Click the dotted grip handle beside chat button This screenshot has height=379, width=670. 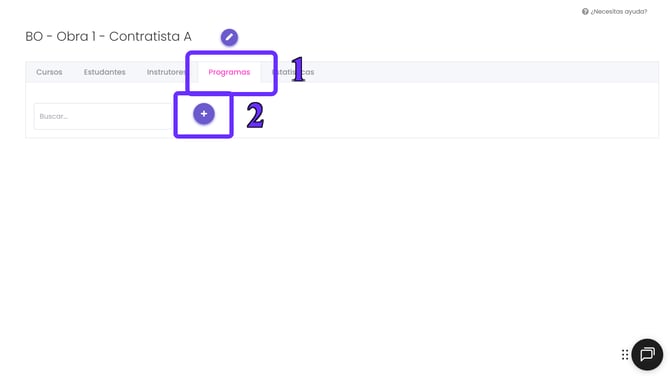(x=625, y=354)
